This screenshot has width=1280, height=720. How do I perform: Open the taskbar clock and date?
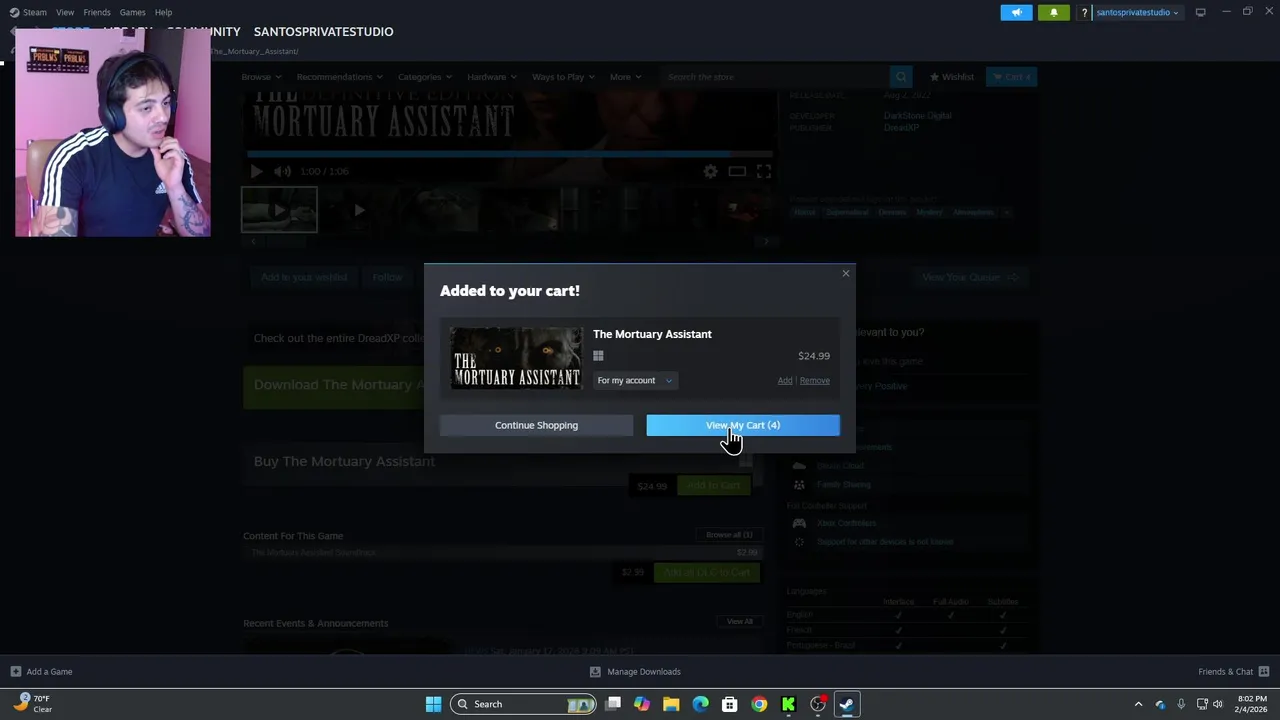point(1252,704)
